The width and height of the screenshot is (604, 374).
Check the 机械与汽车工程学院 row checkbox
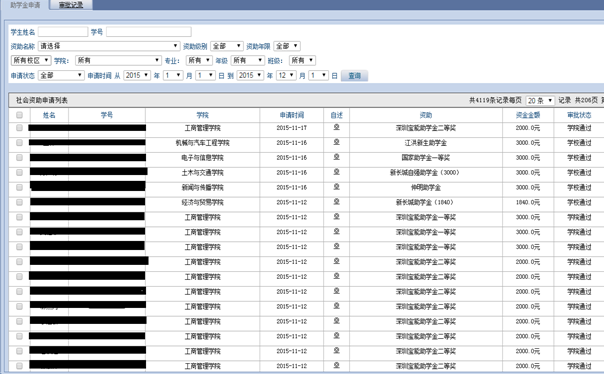click(19, 143)
